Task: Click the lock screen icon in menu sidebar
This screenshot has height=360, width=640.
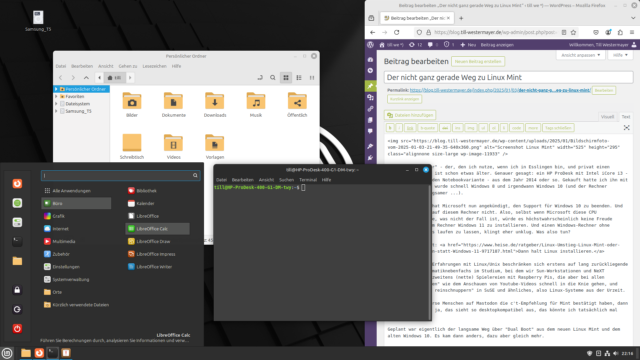Action: (17, 290)
